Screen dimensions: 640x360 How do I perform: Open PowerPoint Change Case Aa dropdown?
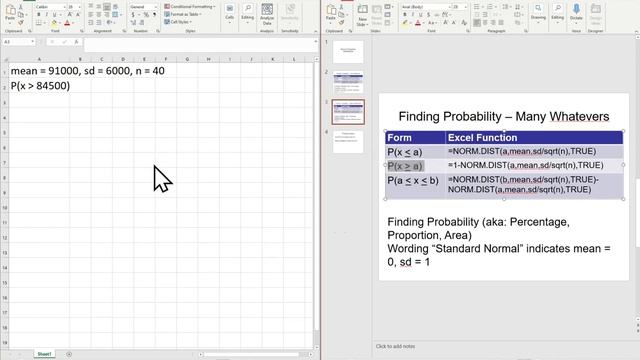(x=432, y=23)
